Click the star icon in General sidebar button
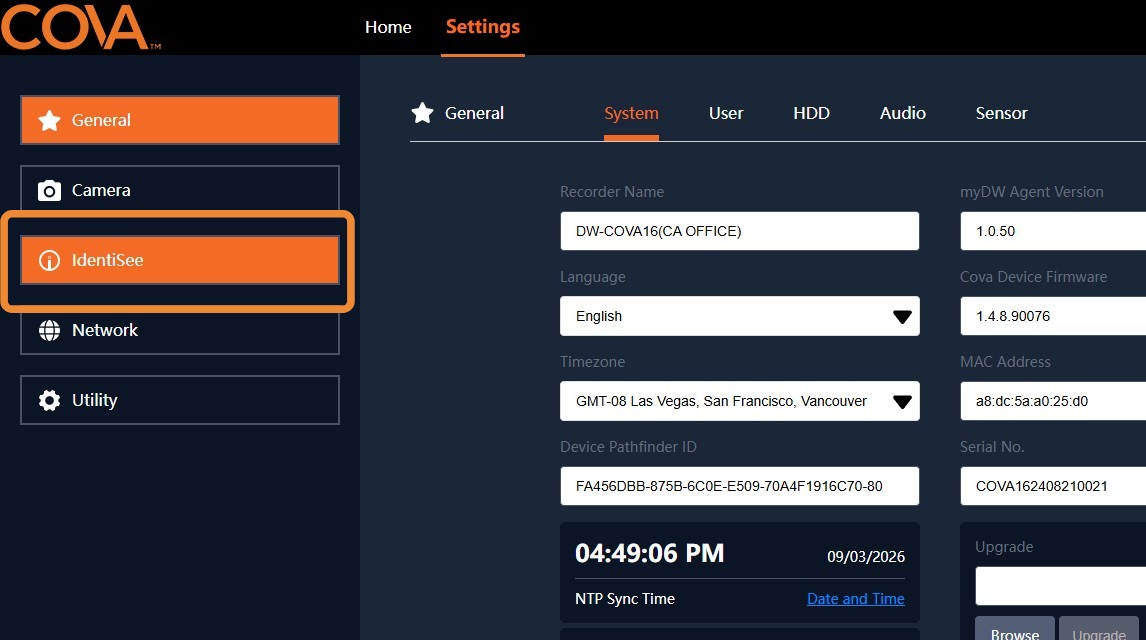1146x640 pixels. click(49, 120)
